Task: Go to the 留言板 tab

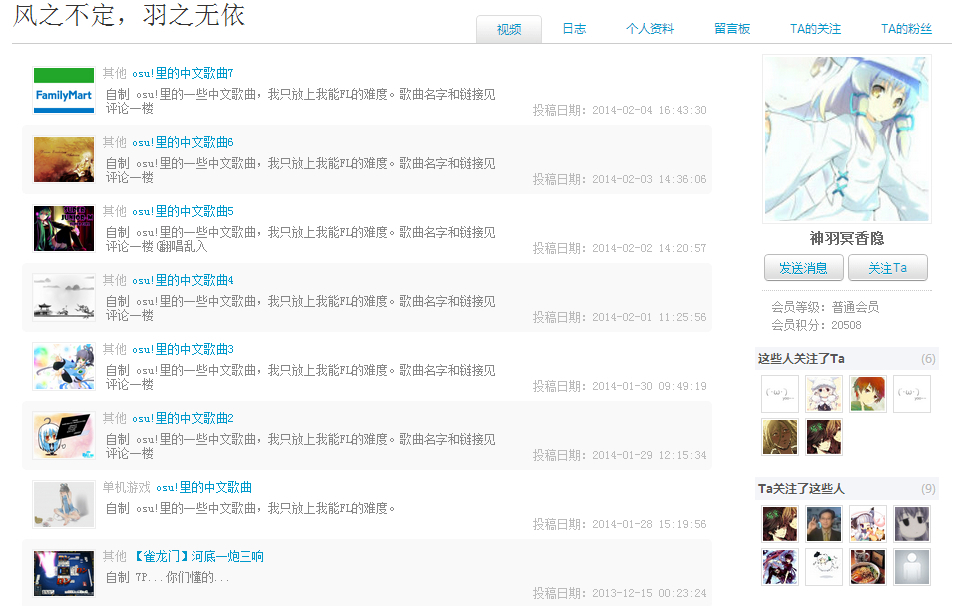Action: pyautogui.click(x=732, y=29)
